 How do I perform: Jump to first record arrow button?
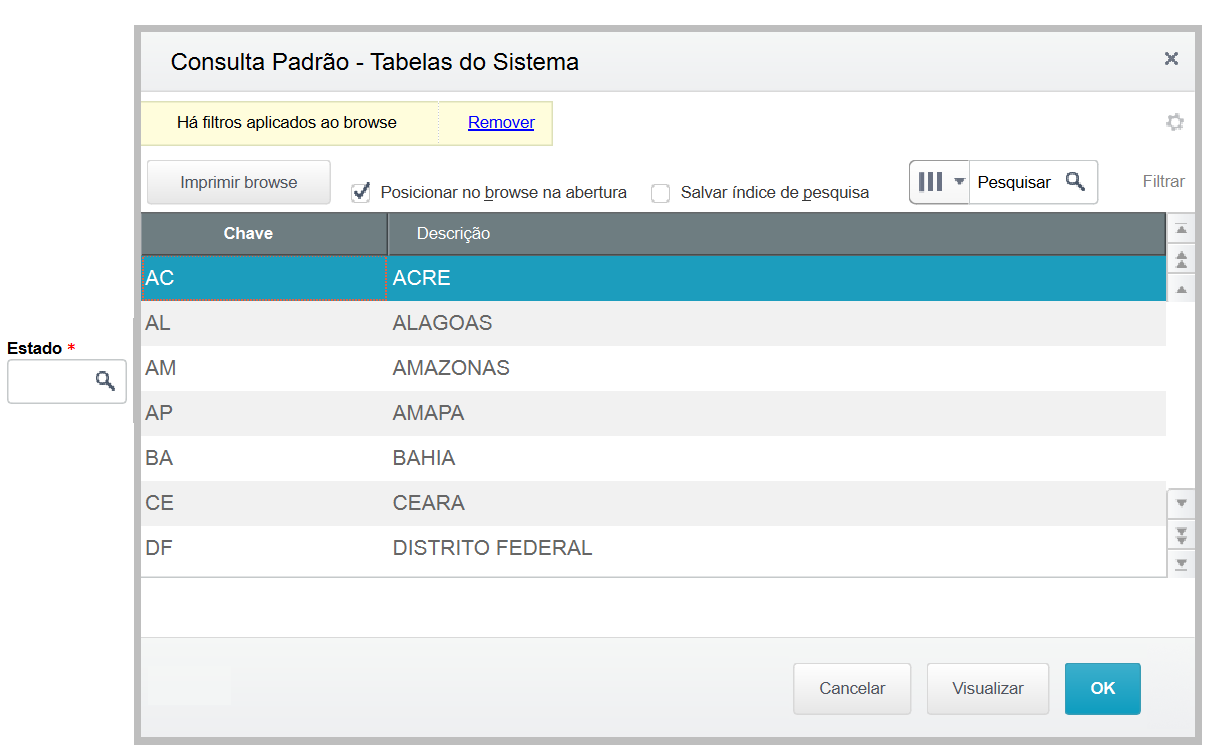(1181, 230)
